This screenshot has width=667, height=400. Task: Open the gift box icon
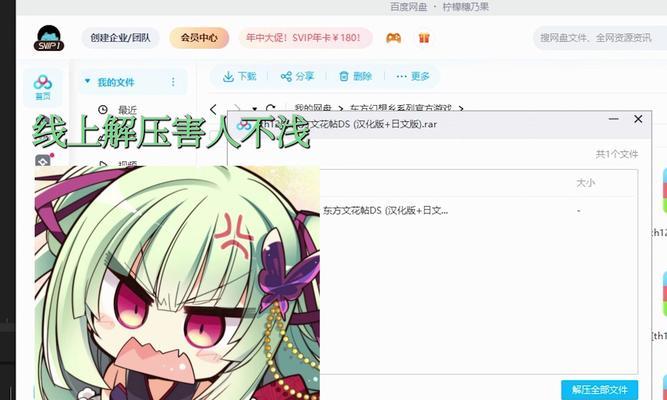(x=424, y=38)
